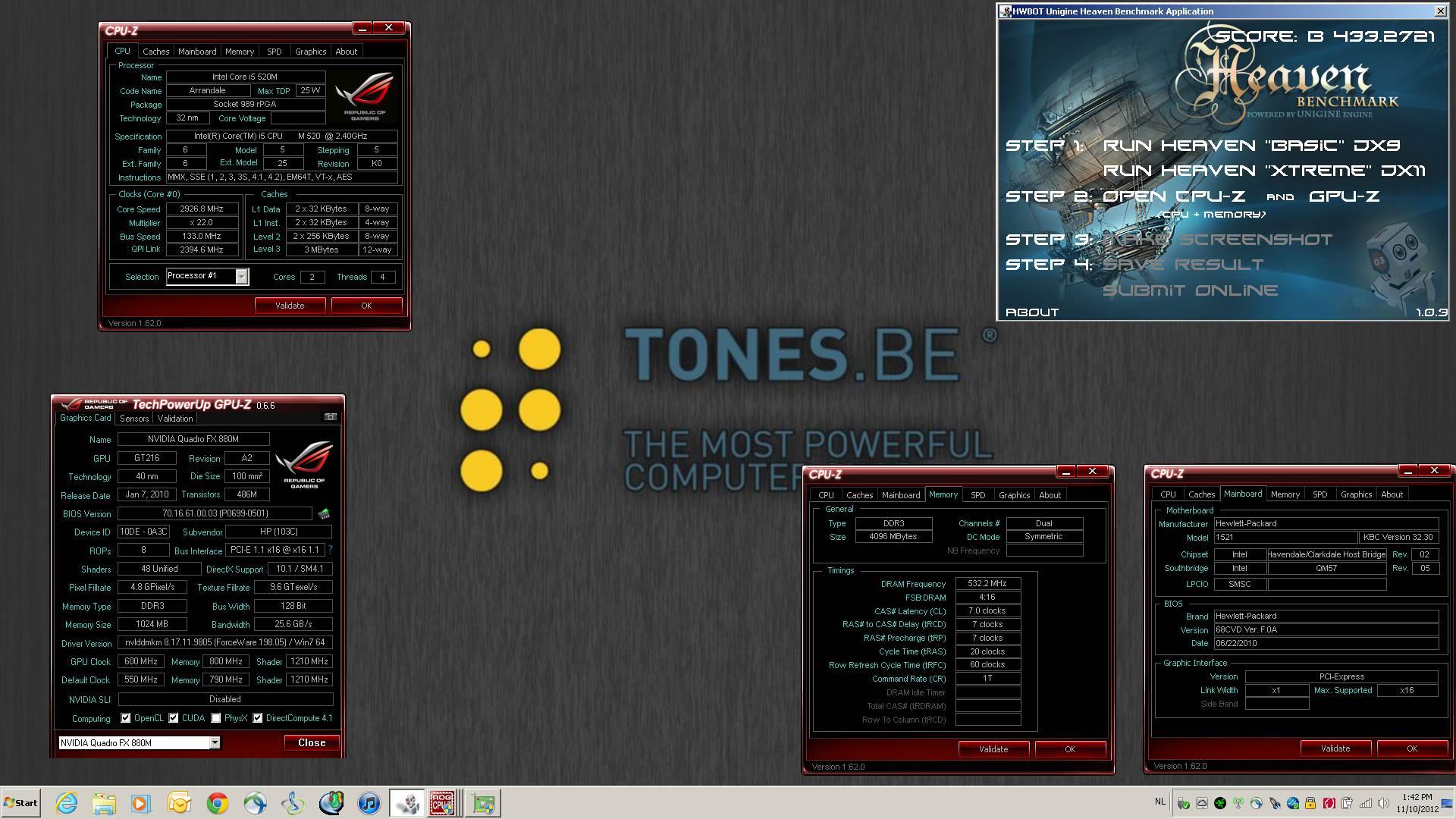Open the power plug tray icon

point(1347,803)
